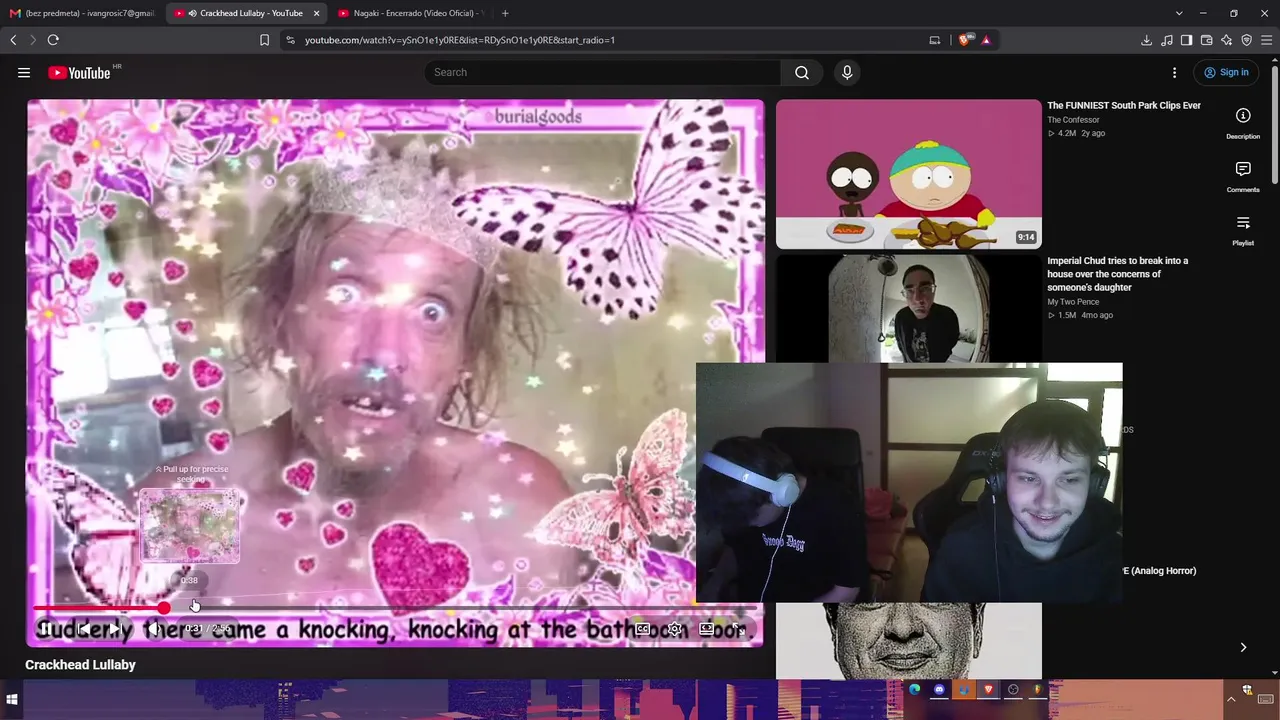The image size is (1280, 720).
Task: Open Brave main menu
Action: point(1266,40)
